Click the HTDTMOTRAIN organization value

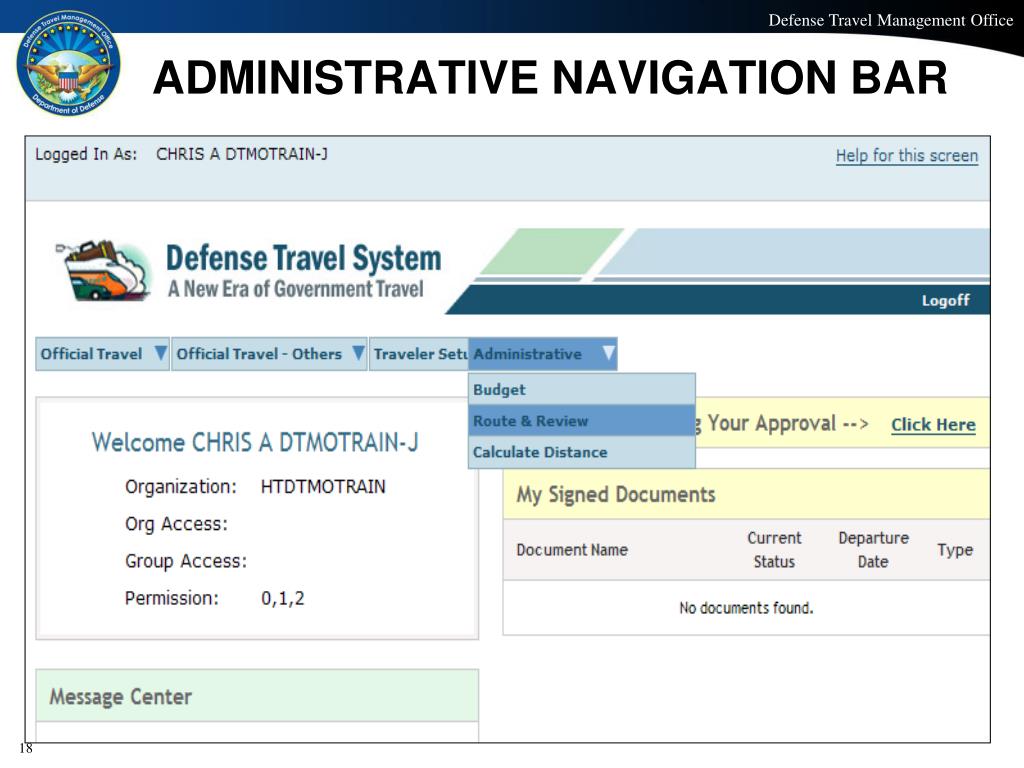pos(323,487)
